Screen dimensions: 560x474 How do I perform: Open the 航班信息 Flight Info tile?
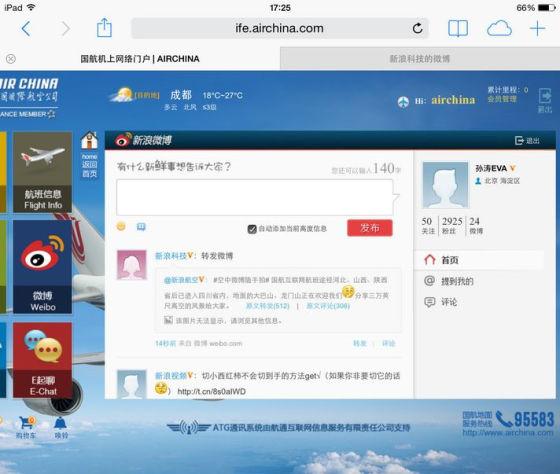click(x=43, y=172)
